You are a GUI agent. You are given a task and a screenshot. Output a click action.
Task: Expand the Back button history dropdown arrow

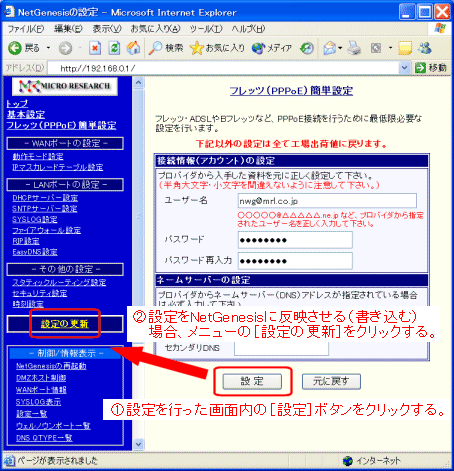click(48, 48)
